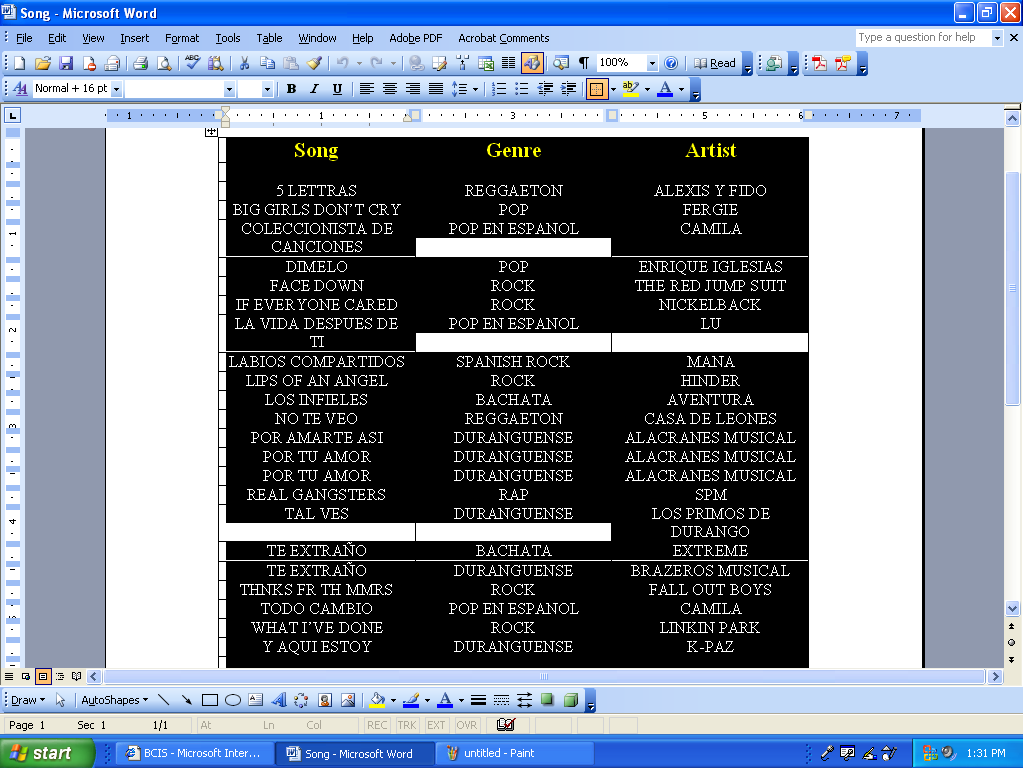Select the Rectangle shape tool
The image size is (1024, 768).
pos(210,700)
